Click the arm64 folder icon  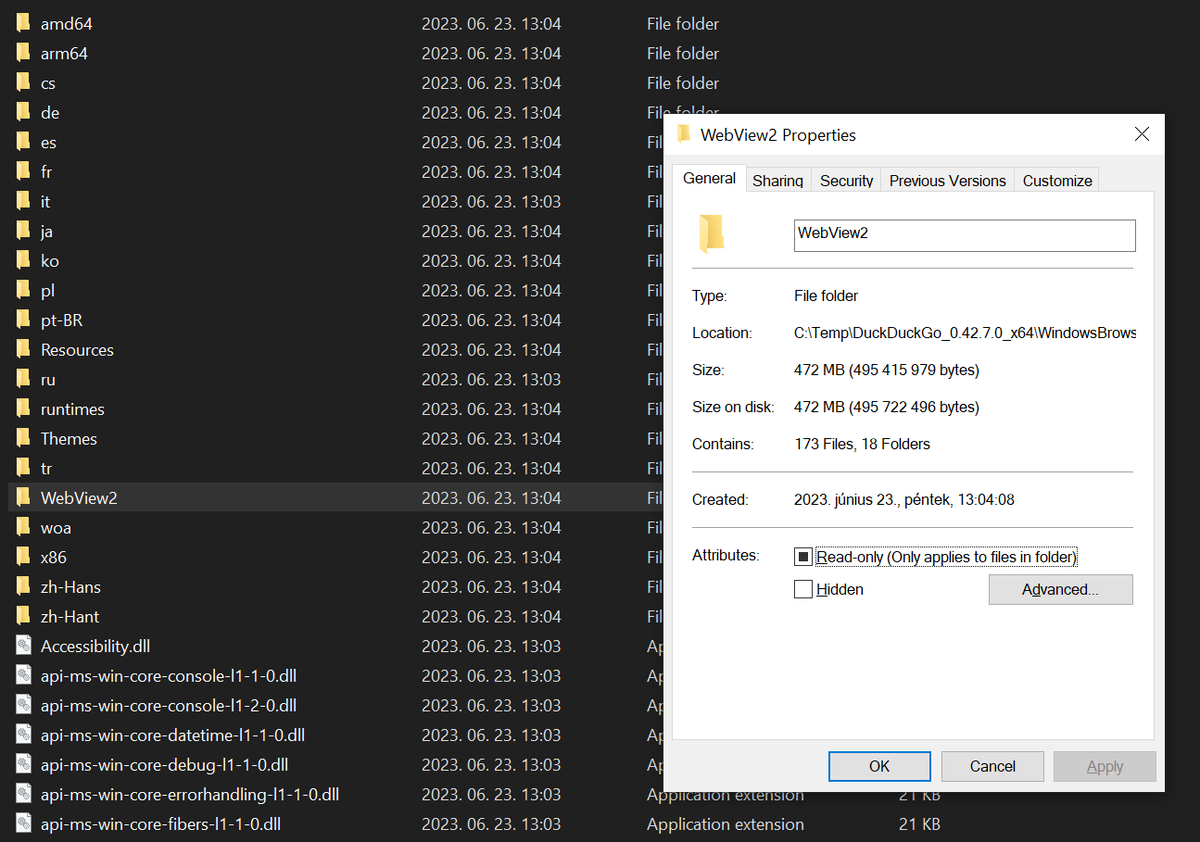[x=24, y=53]
